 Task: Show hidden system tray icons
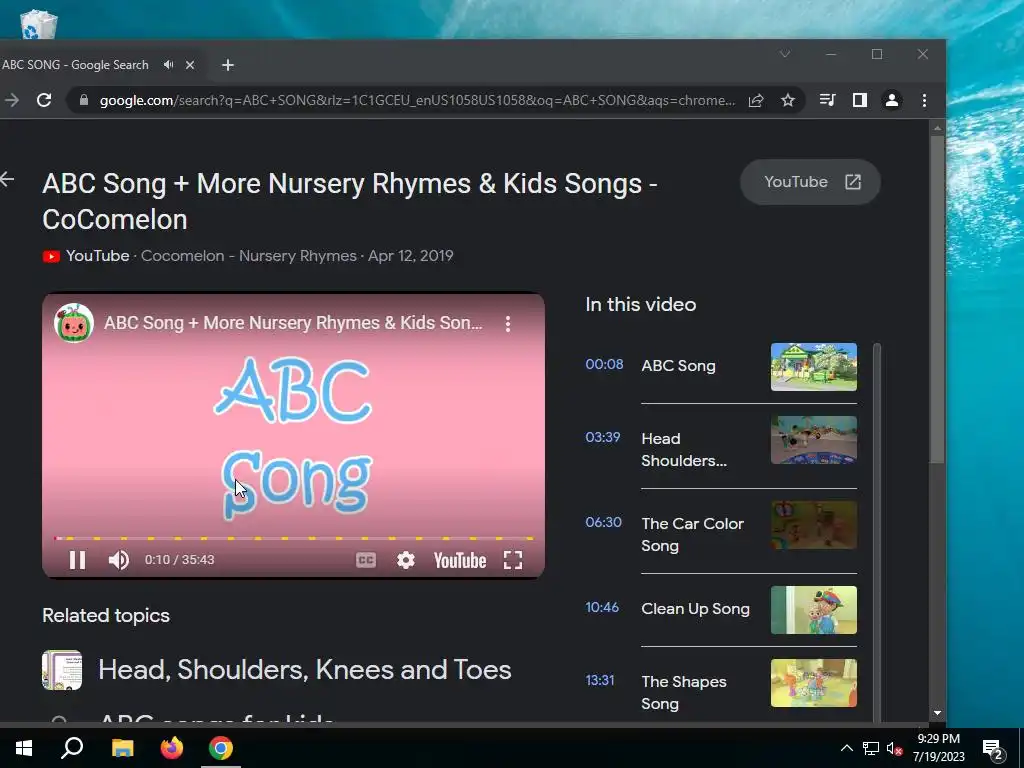(x=846, y=748)
